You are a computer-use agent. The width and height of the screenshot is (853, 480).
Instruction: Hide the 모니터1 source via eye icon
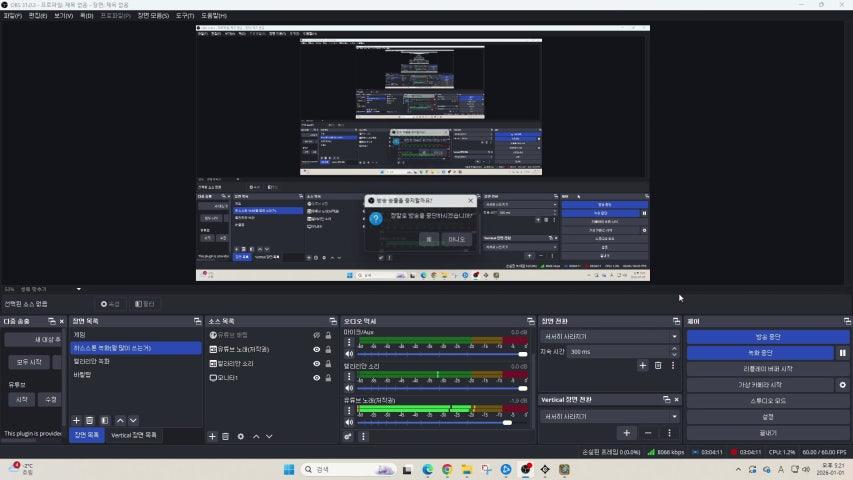[x=316, y=378]
